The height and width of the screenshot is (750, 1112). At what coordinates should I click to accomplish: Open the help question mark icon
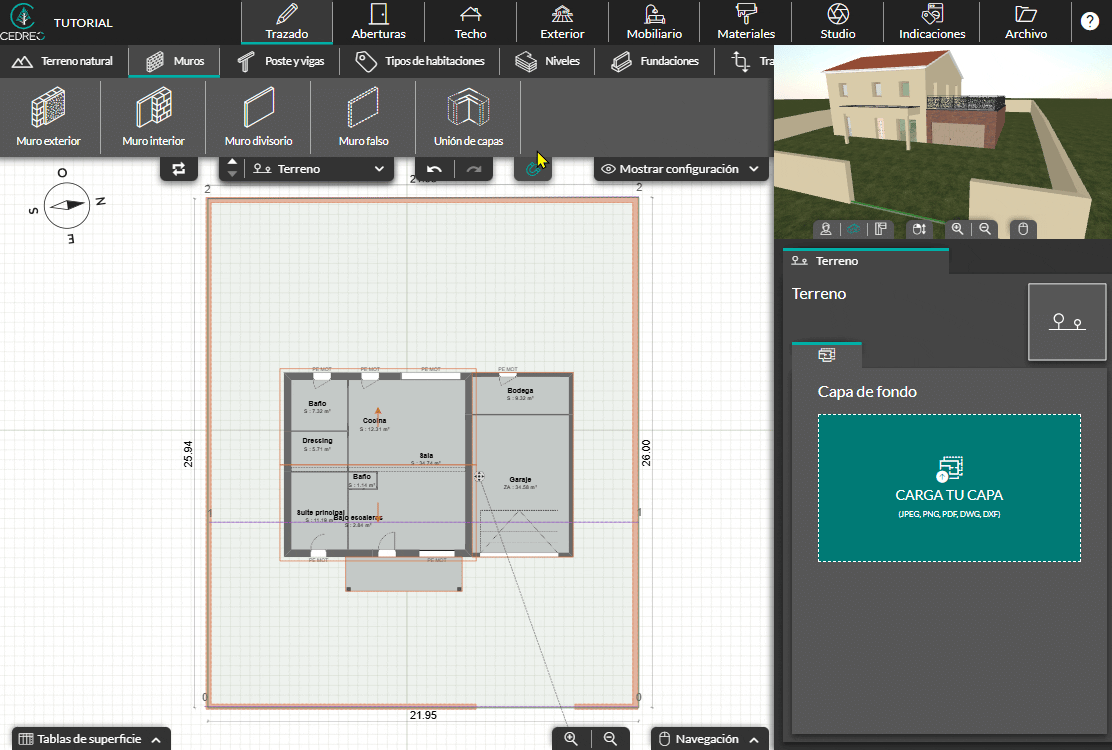(x=1089, y=21)
